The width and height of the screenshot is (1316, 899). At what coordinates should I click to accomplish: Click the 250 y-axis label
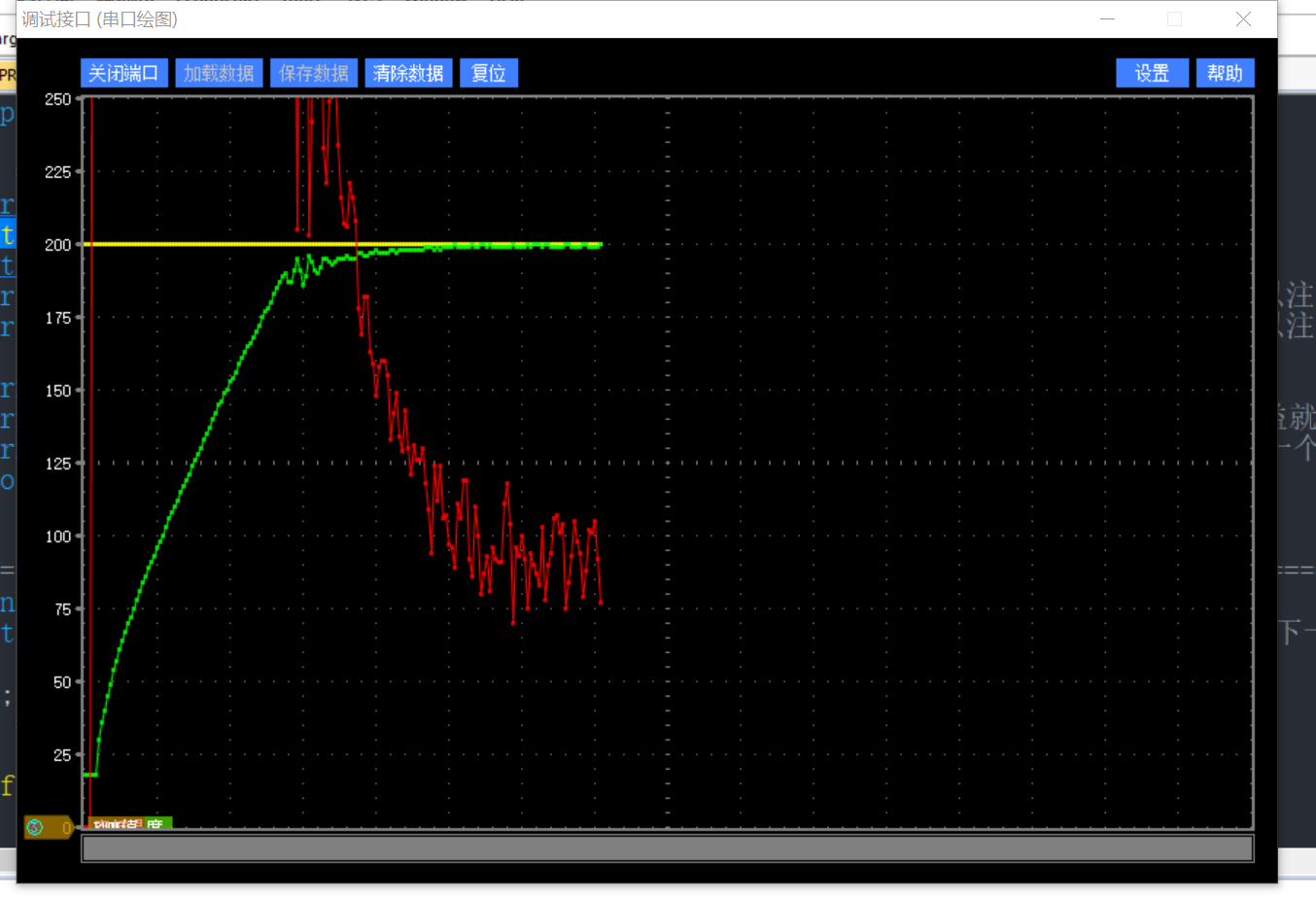coord(57,99)
